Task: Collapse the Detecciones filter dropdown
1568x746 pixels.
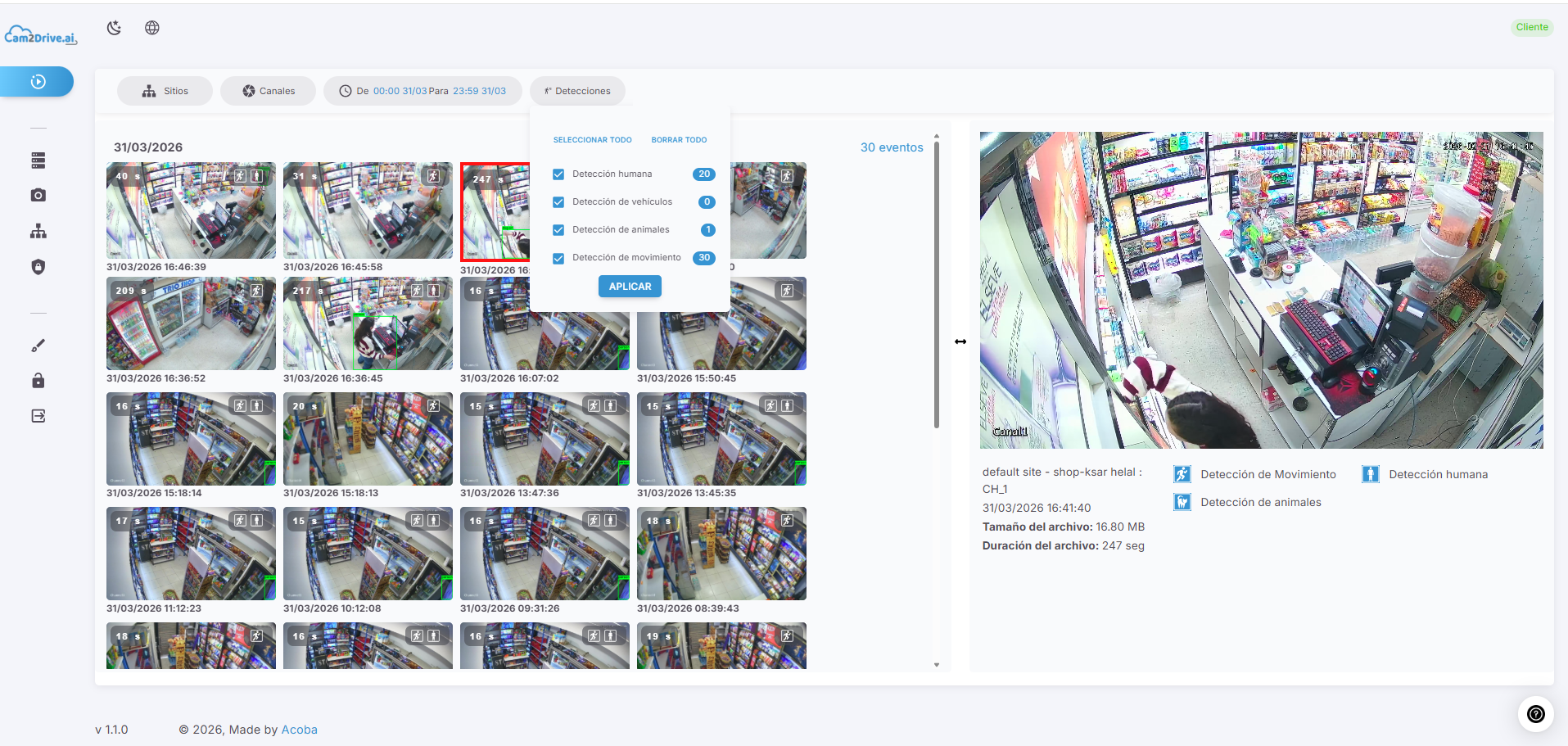Action: point(577,91)
